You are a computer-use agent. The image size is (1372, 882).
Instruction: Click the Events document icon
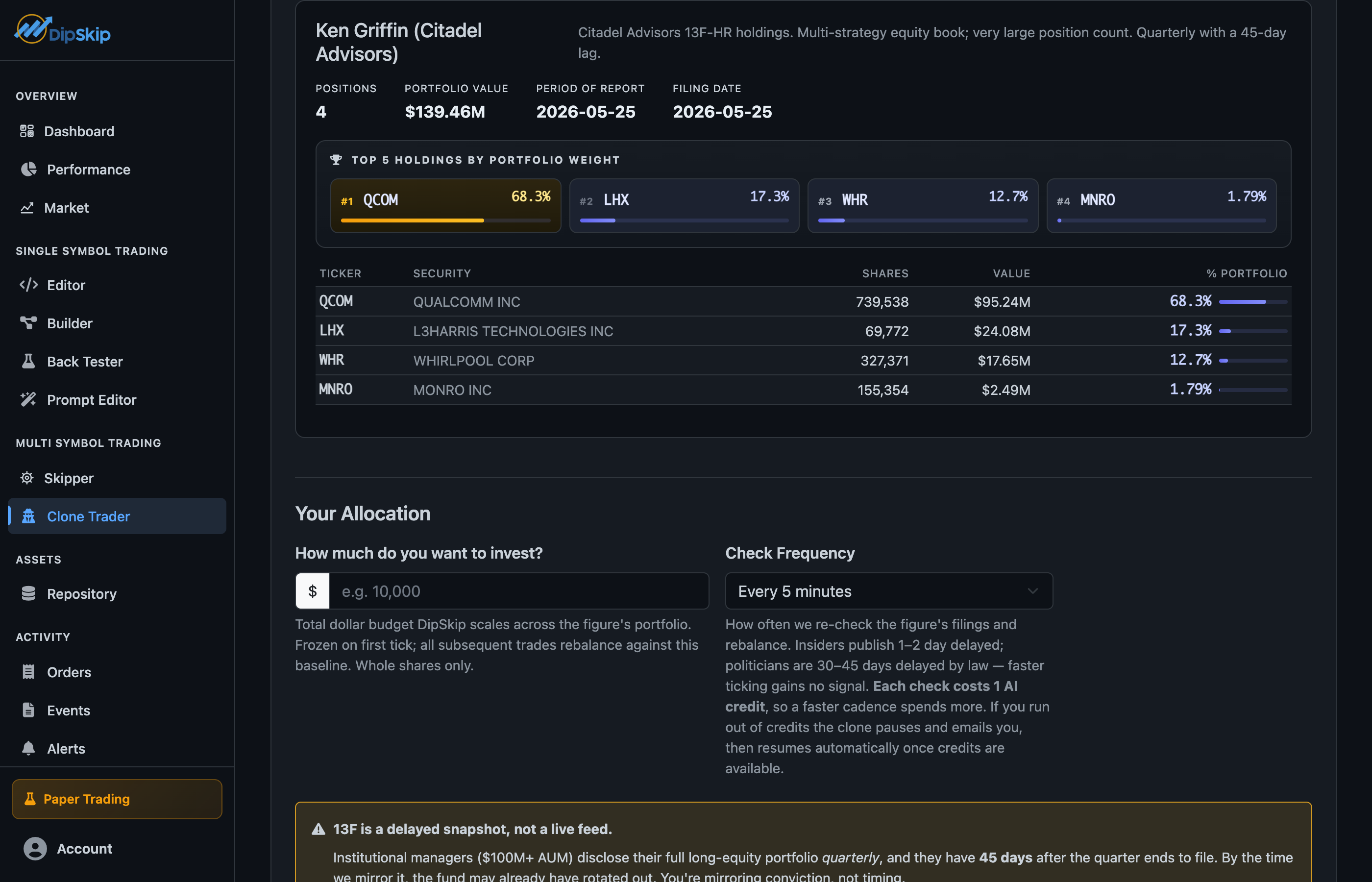28,710
